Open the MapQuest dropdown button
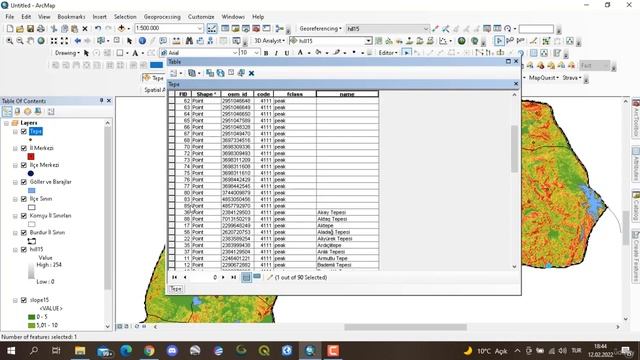Image resolution: width=640 pixels, height=360 pixels. coord(543,78)
